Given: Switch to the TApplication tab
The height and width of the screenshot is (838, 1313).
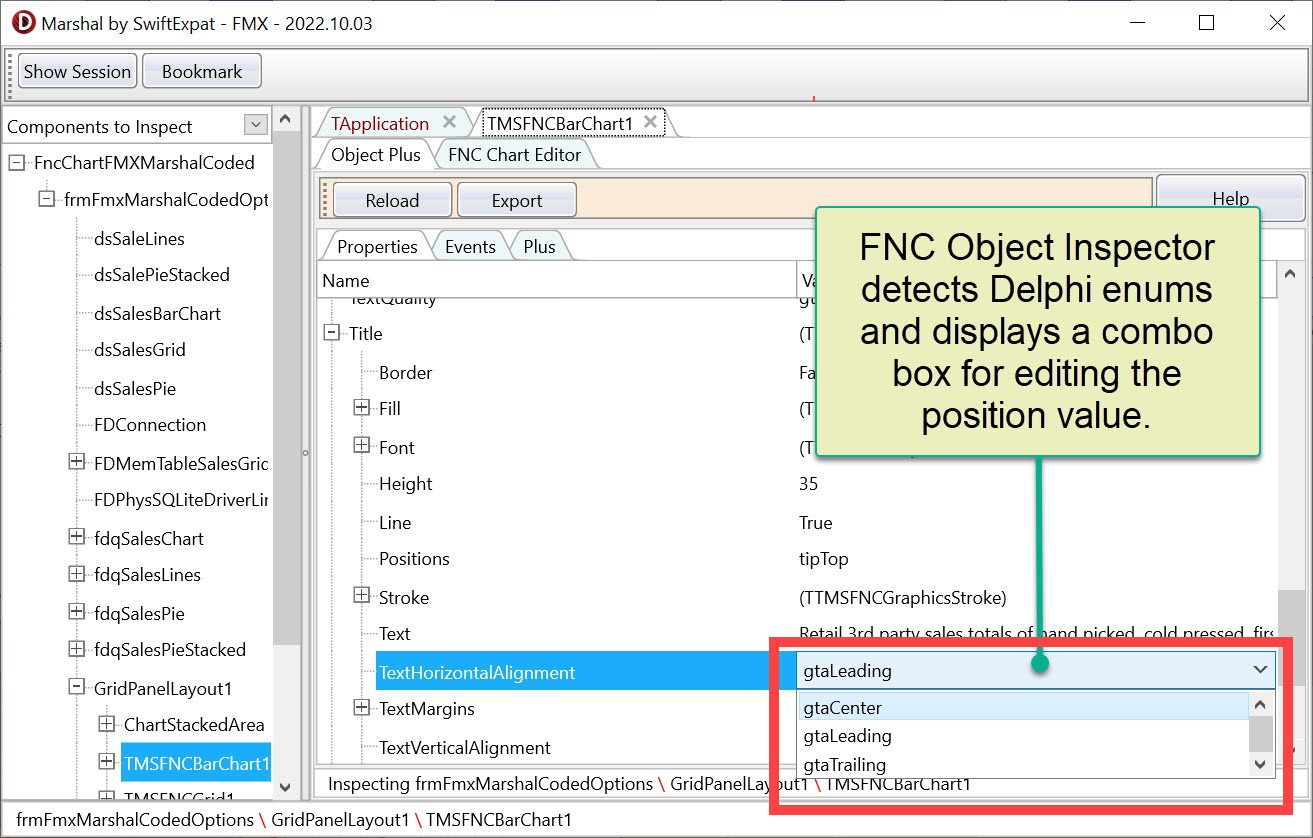Looking at the screenshot, I should click(380, 123).
